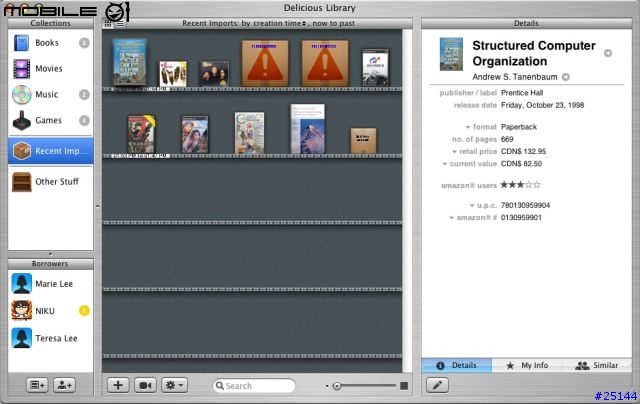Screen dimensions: 640x404
Task: Click the arrow beside Andrew S. Tanenbaum
Action: tap(566, 77)
